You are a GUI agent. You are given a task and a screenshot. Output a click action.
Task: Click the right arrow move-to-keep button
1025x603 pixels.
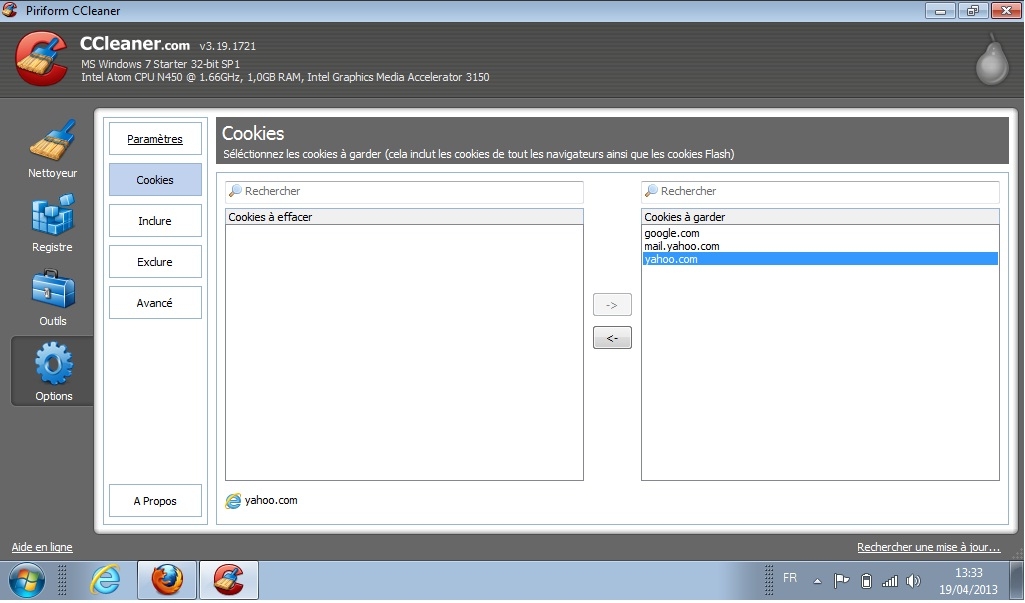pyautogui.click(x=612, y=305)
